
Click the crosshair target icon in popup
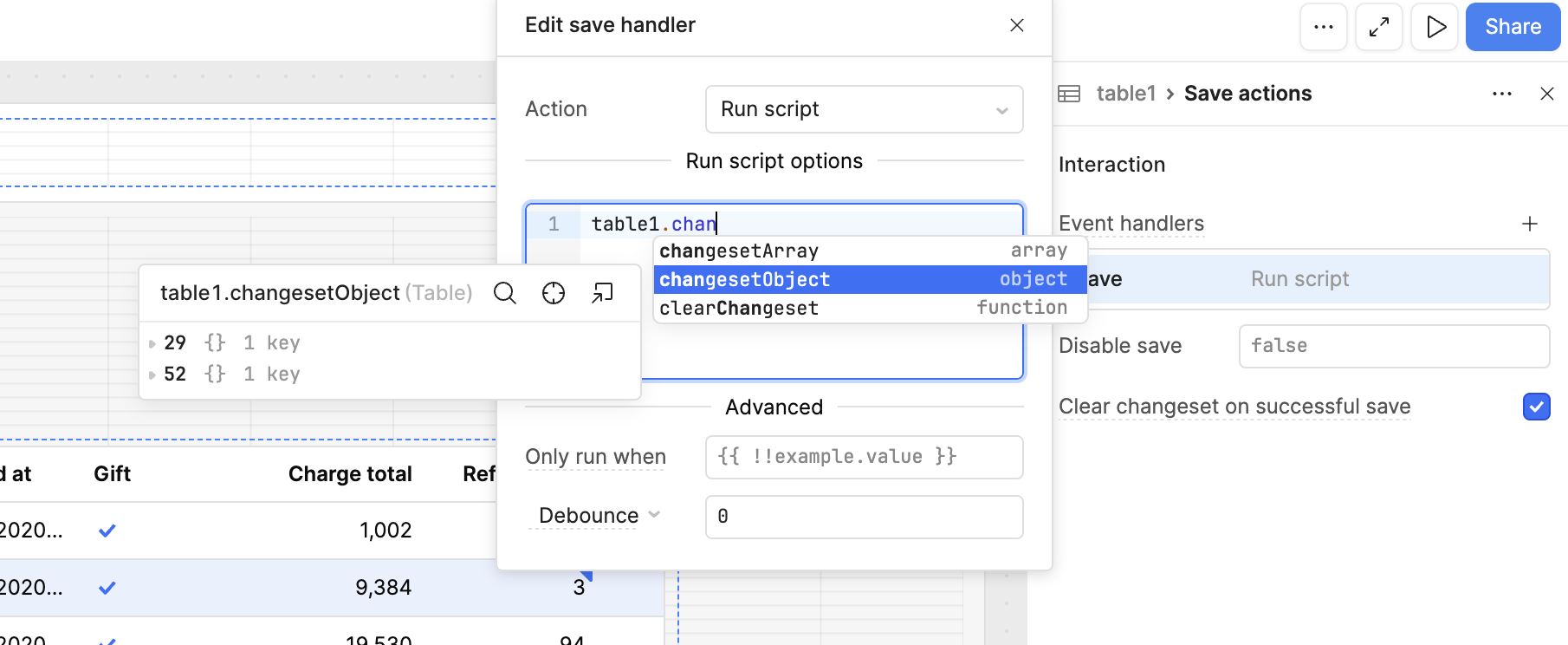pos(554,294)
